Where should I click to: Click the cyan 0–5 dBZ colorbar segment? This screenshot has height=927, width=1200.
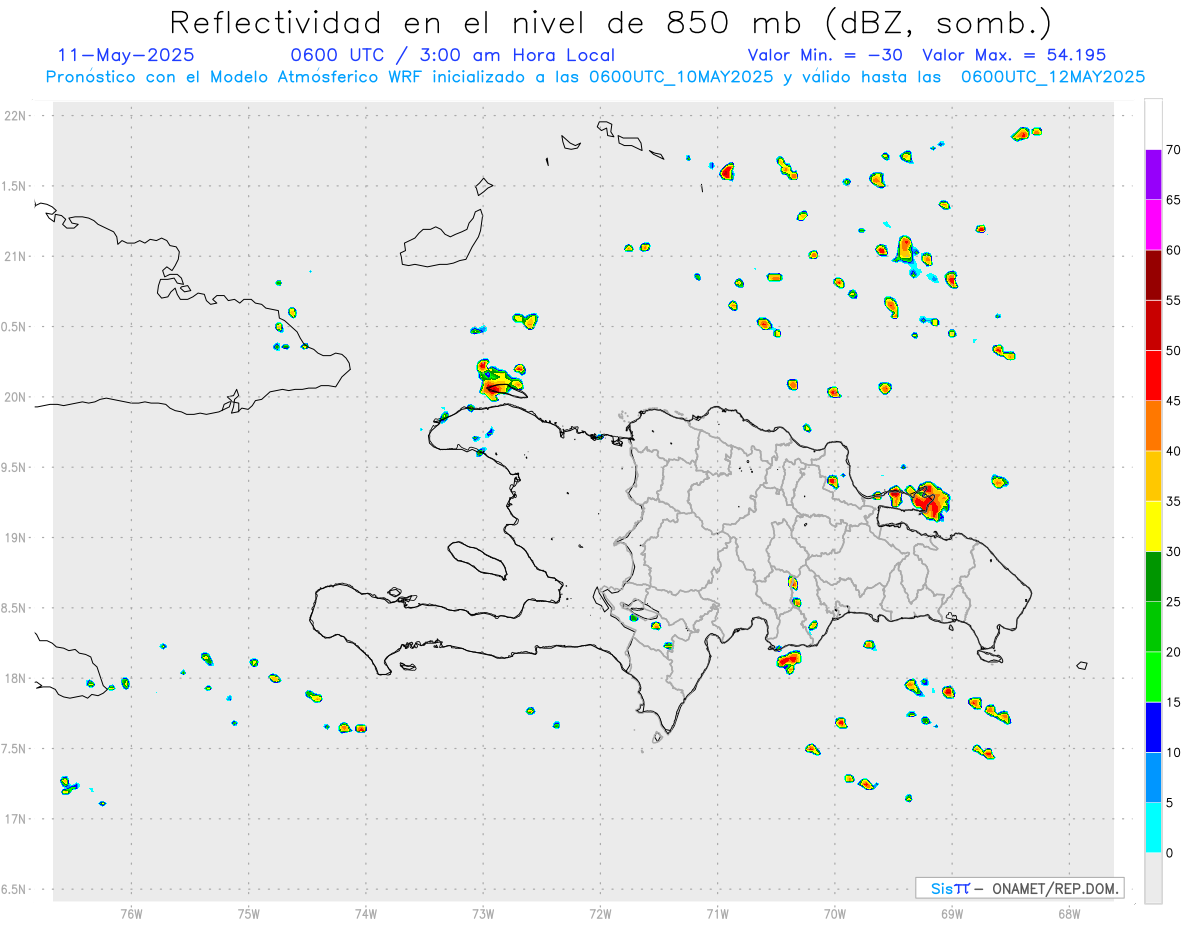coord(1153,828)
